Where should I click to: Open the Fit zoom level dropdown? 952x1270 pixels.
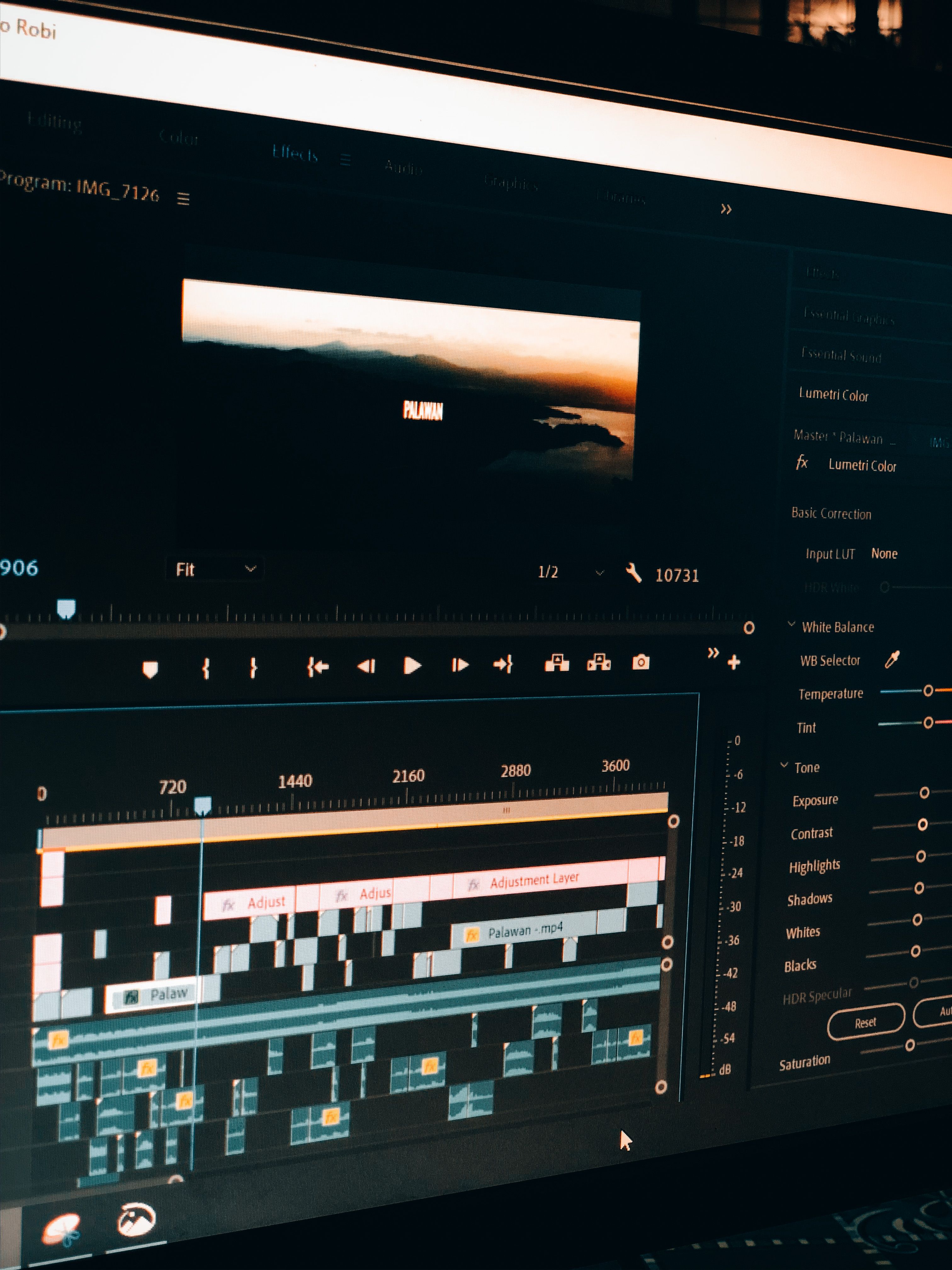coord(215,569)
